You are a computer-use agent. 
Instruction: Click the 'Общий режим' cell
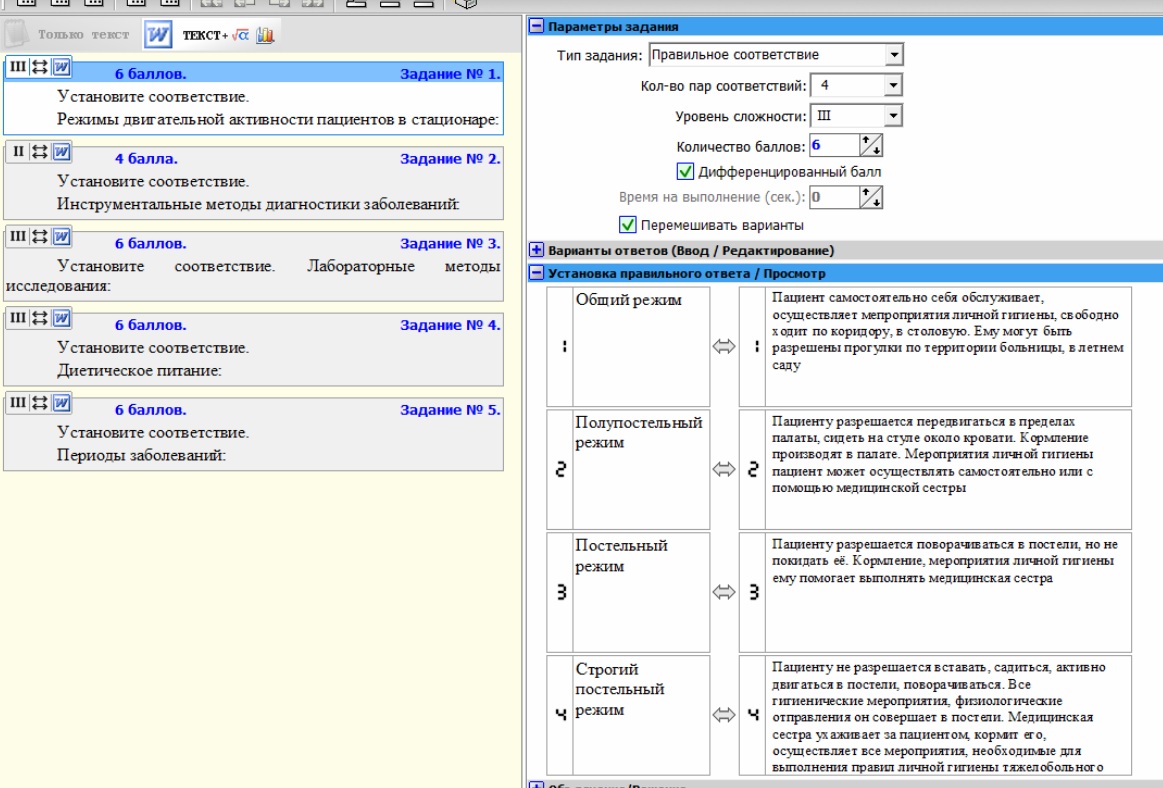[x=641, y=347]
